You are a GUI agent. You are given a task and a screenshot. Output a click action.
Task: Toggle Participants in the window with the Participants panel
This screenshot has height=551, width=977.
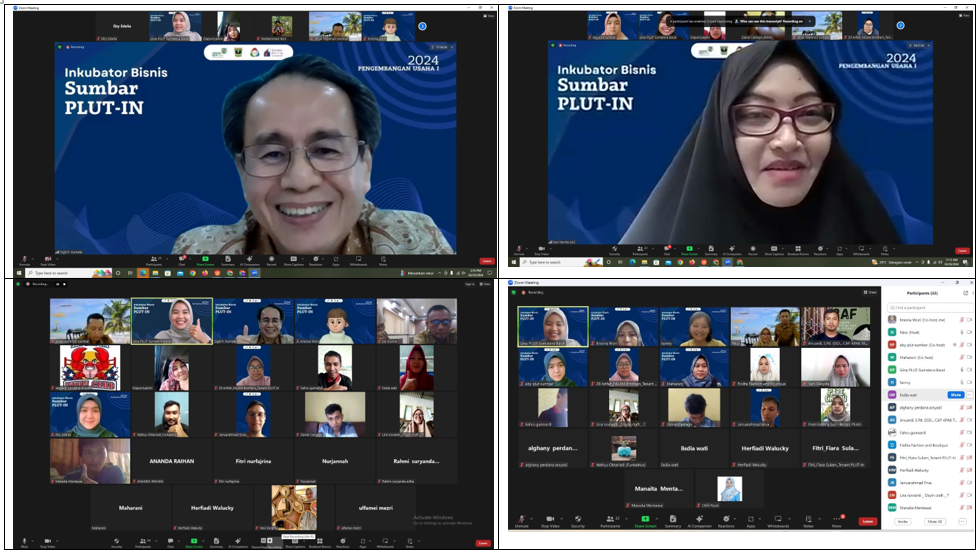(x=611, y=521)
